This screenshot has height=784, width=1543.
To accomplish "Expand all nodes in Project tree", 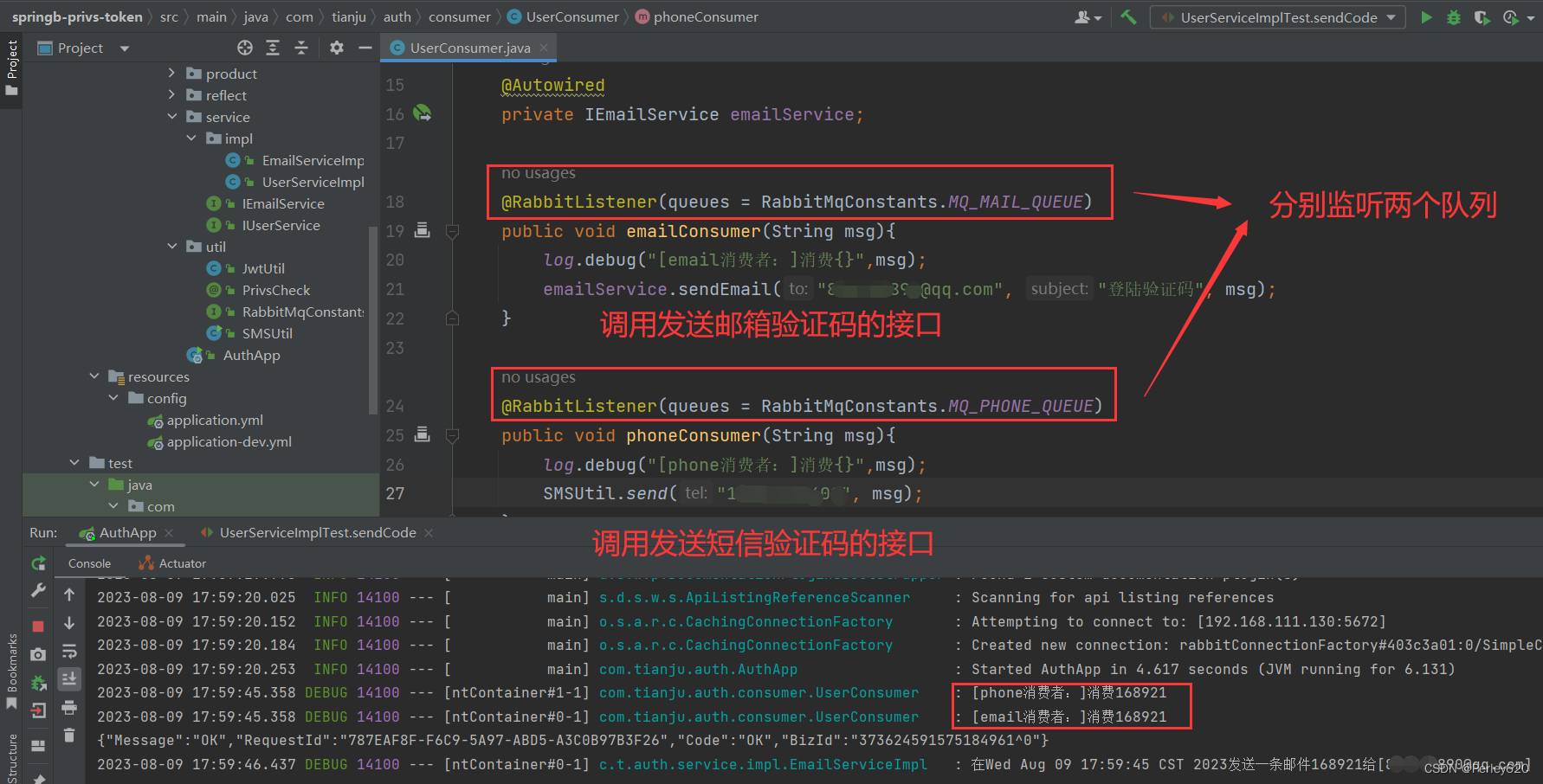I will pos(273,48).
